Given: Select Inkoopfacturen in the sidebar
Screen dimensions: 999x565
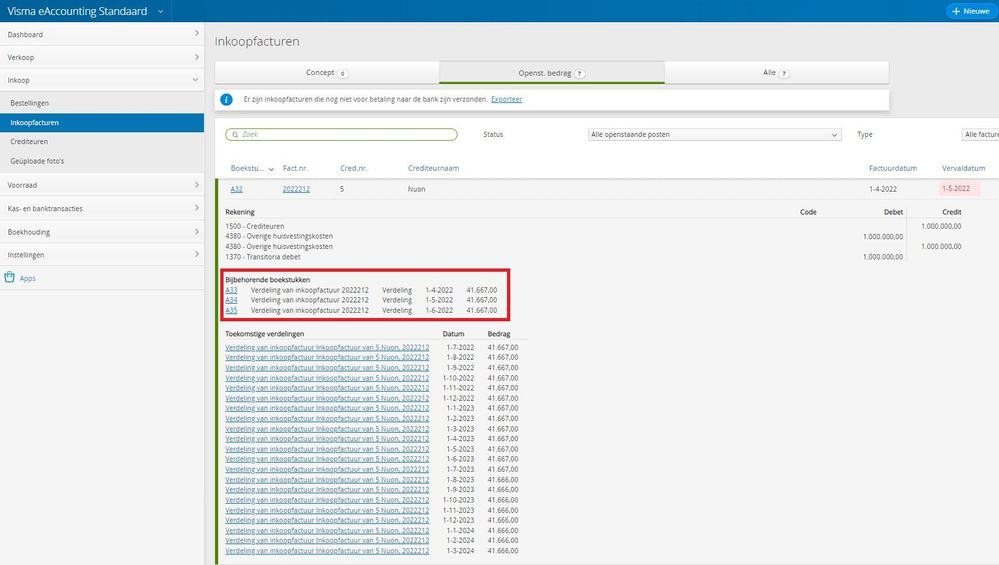Looking at the screenshot, I should coord(102,122).
